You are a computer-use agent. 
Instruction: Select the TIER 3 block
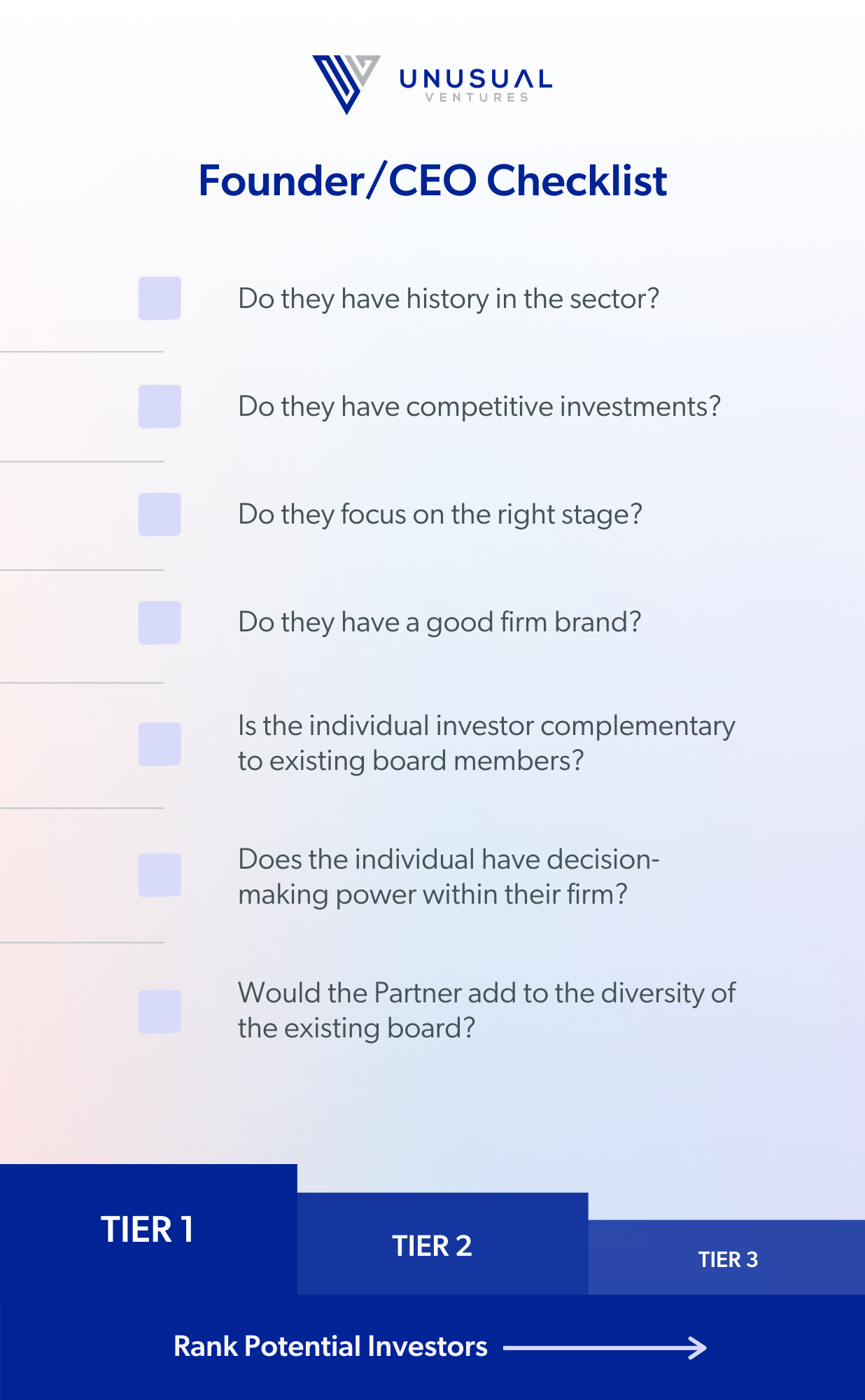click(x=726, y=1257)
